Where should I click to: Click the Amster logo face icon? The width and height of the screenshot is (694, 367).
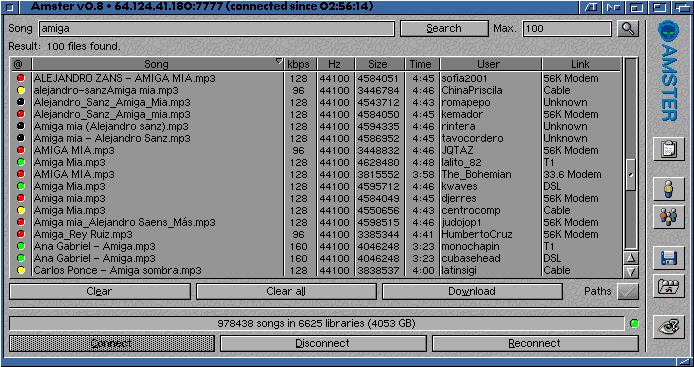click(668, 31)
